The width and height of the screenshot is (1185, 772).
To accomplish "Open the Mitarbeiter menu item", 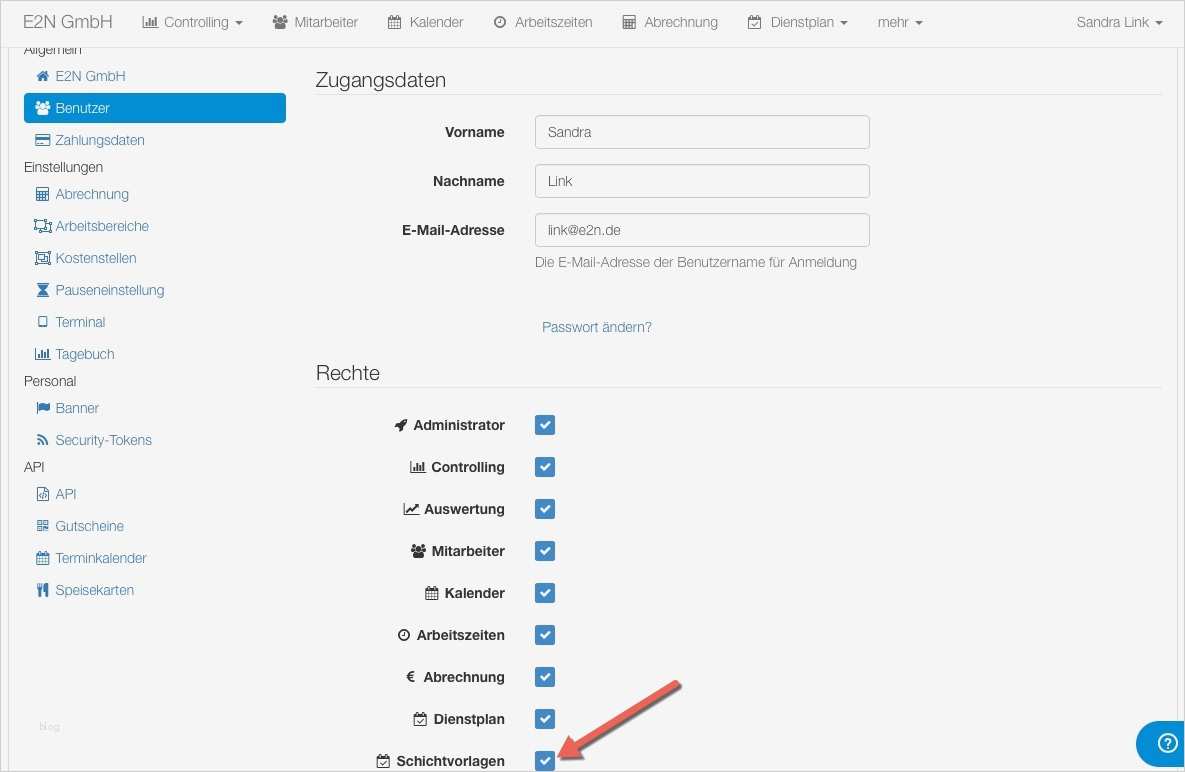I will pyautogui.click(x=315, y=21).
